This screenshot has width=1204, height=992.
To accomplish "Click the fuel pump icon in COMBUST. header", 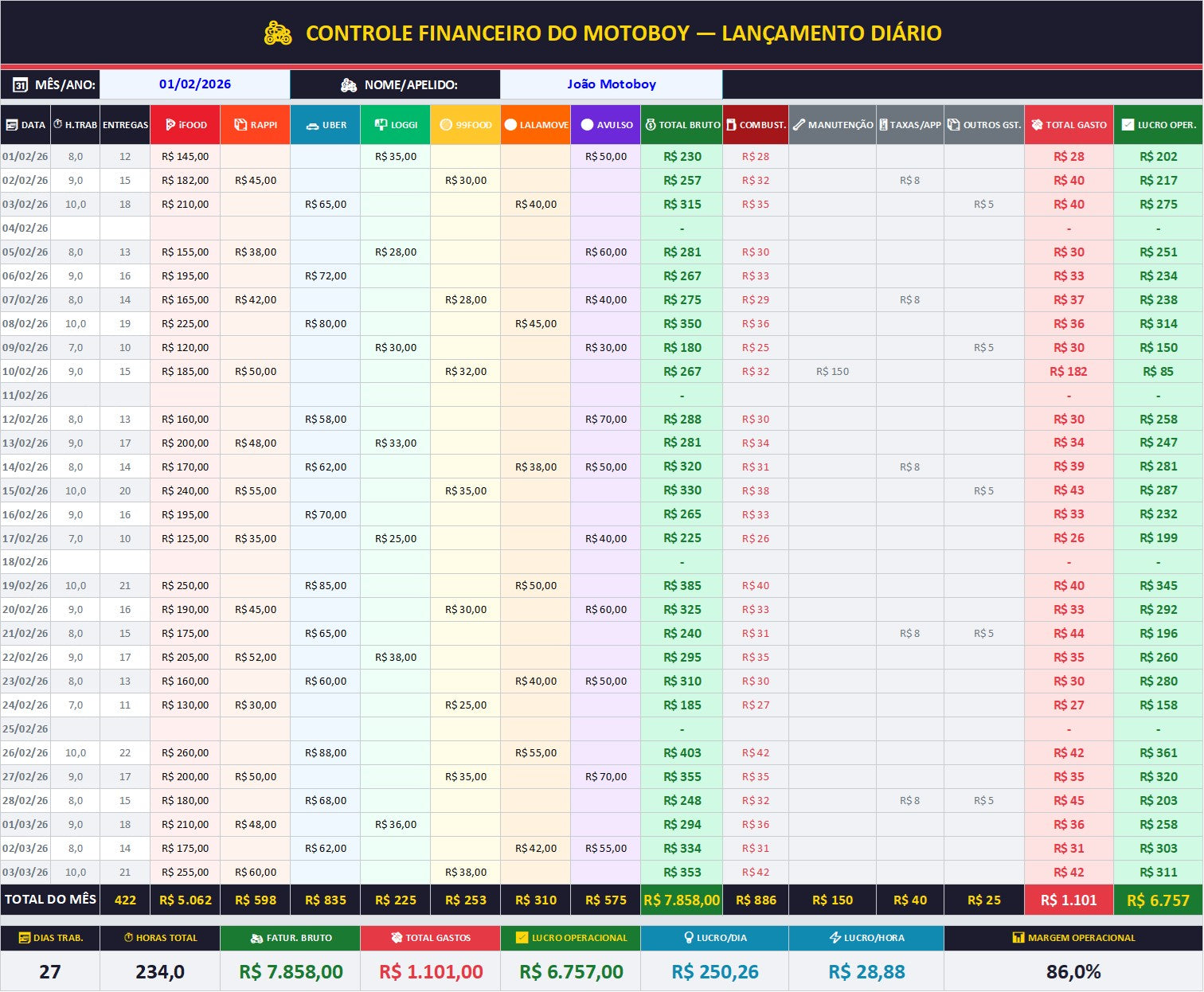I will (731, 125).
